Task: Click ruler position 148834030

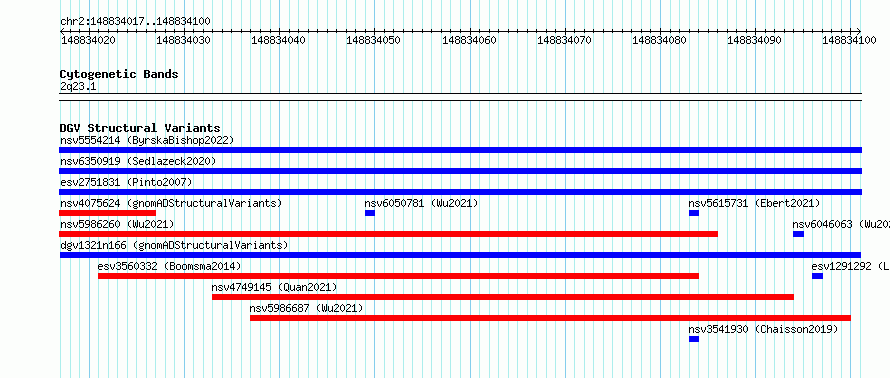Action: pos(184,40)
